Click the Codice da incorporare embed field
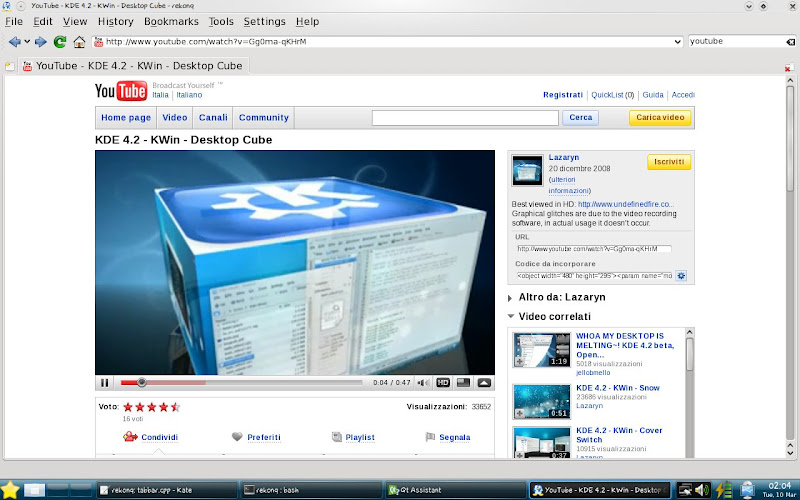The height and width of the screenshot is (500, 800). point(594,276)
